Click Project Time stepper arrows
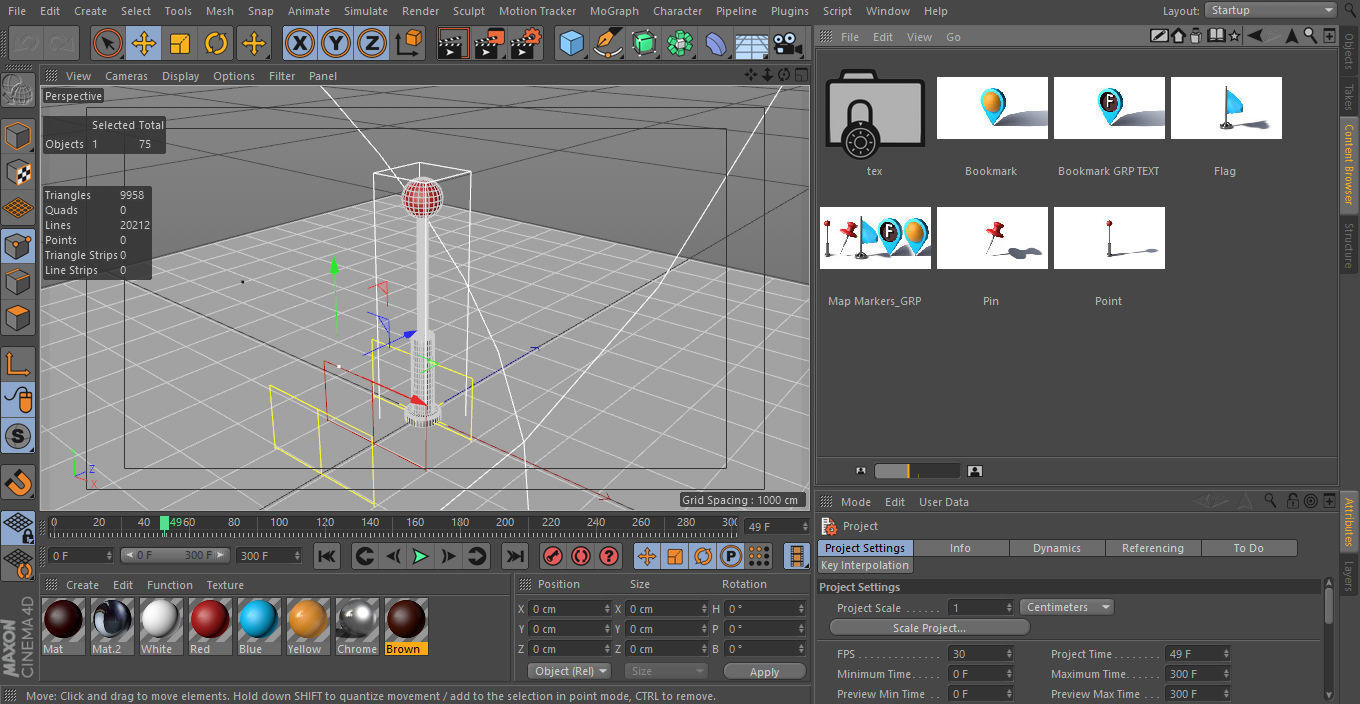Screen dimensions: 1360x704 click(x=1224, y=654)
